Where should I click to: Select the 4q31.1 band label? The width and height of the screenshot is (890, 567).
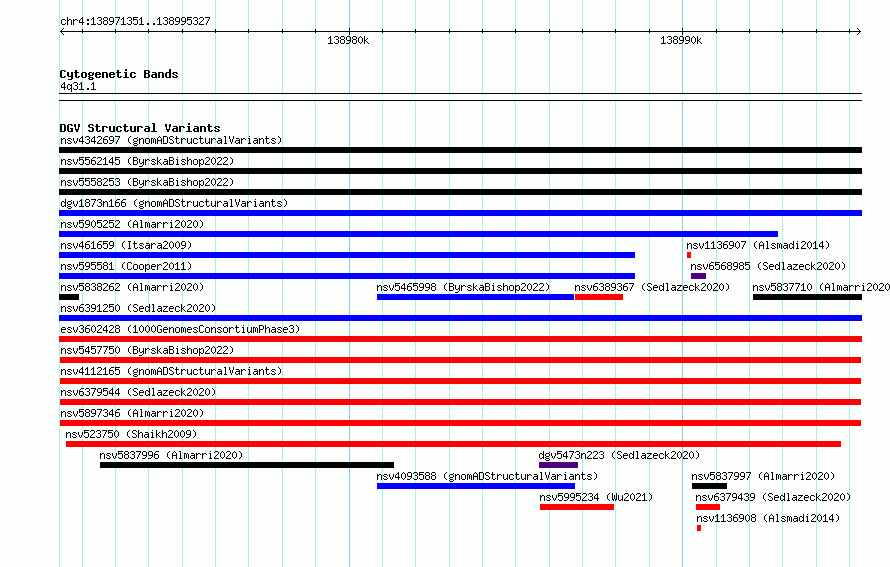78,86
